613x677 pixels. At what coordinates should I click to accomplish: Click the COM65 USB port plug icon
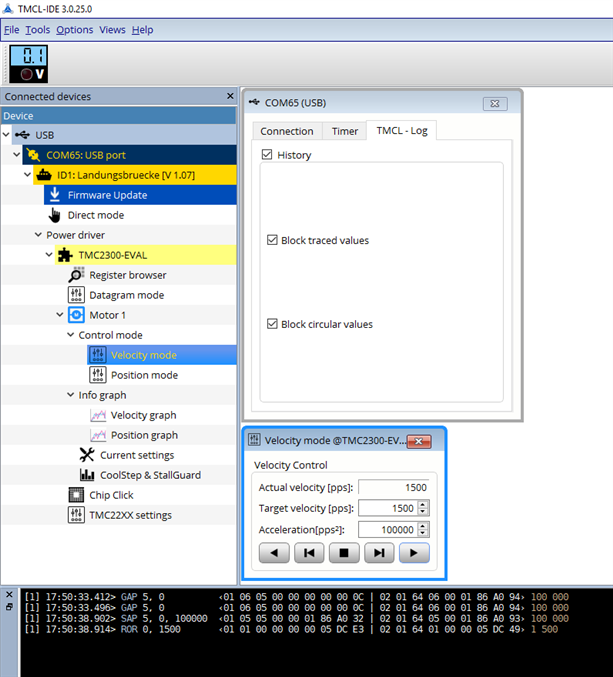click(33, 155)
